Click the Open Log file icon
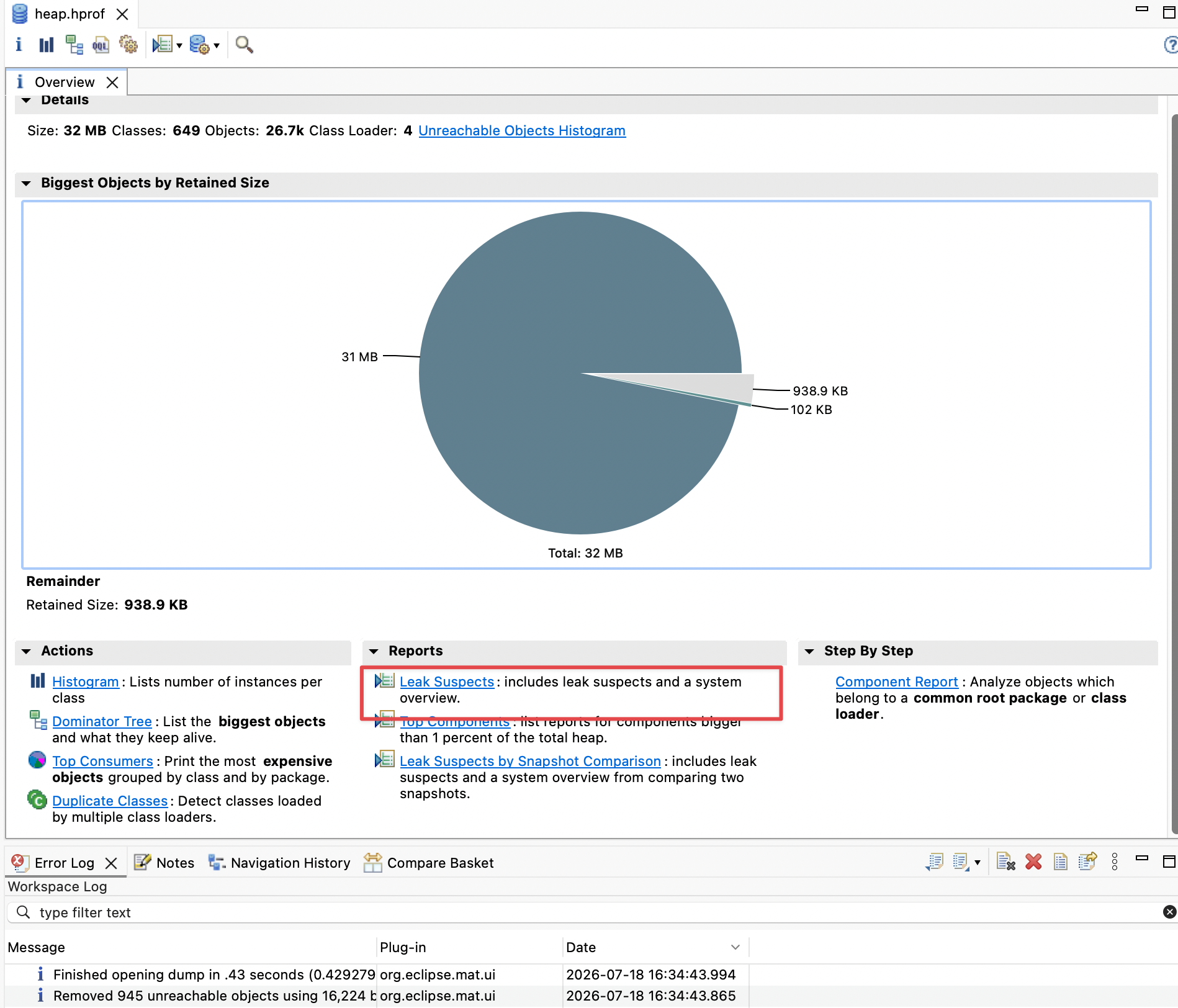The image size is (1178, 1008). pos(1061,862)
